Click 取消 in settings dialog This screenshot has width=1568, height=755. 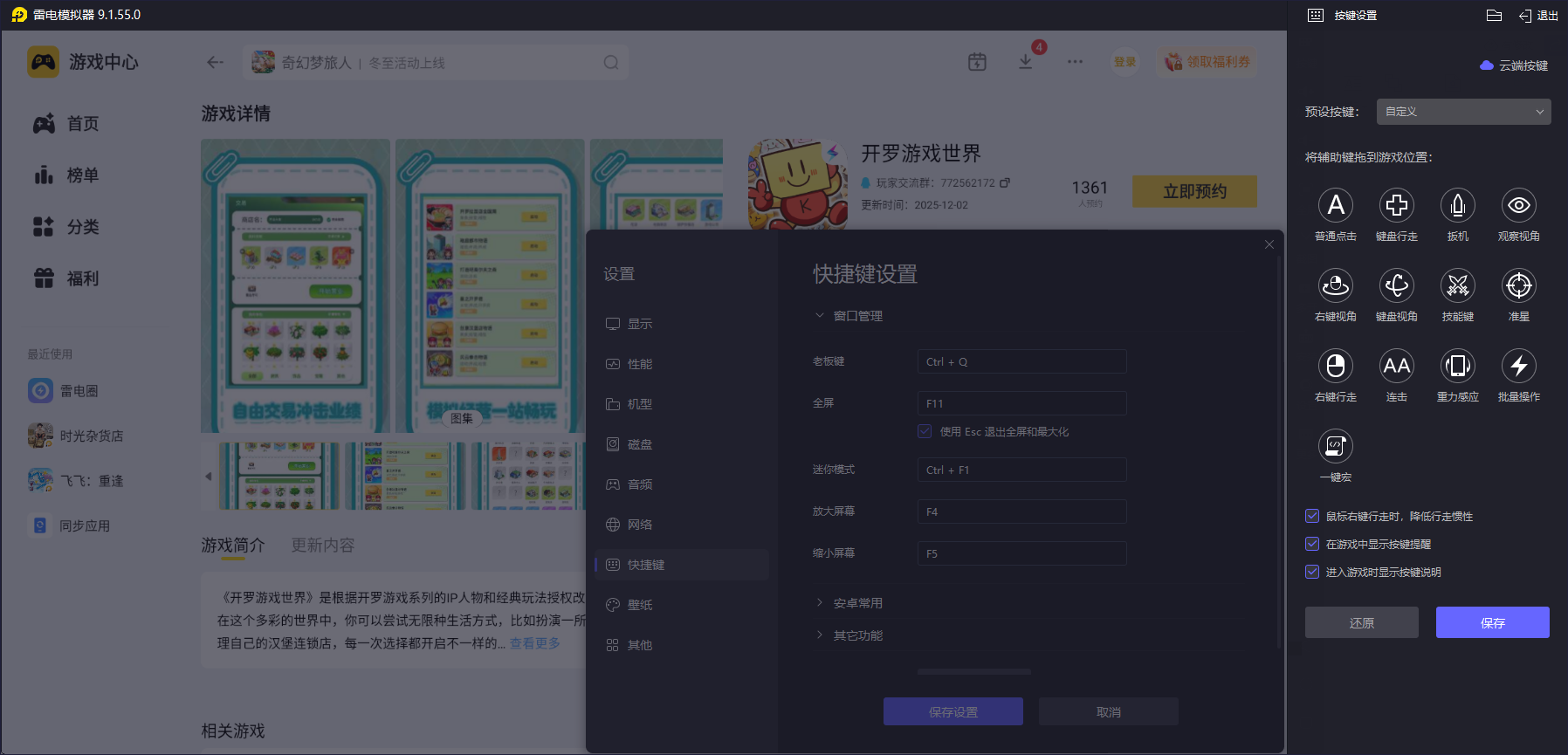click(x=1109, y=711)
